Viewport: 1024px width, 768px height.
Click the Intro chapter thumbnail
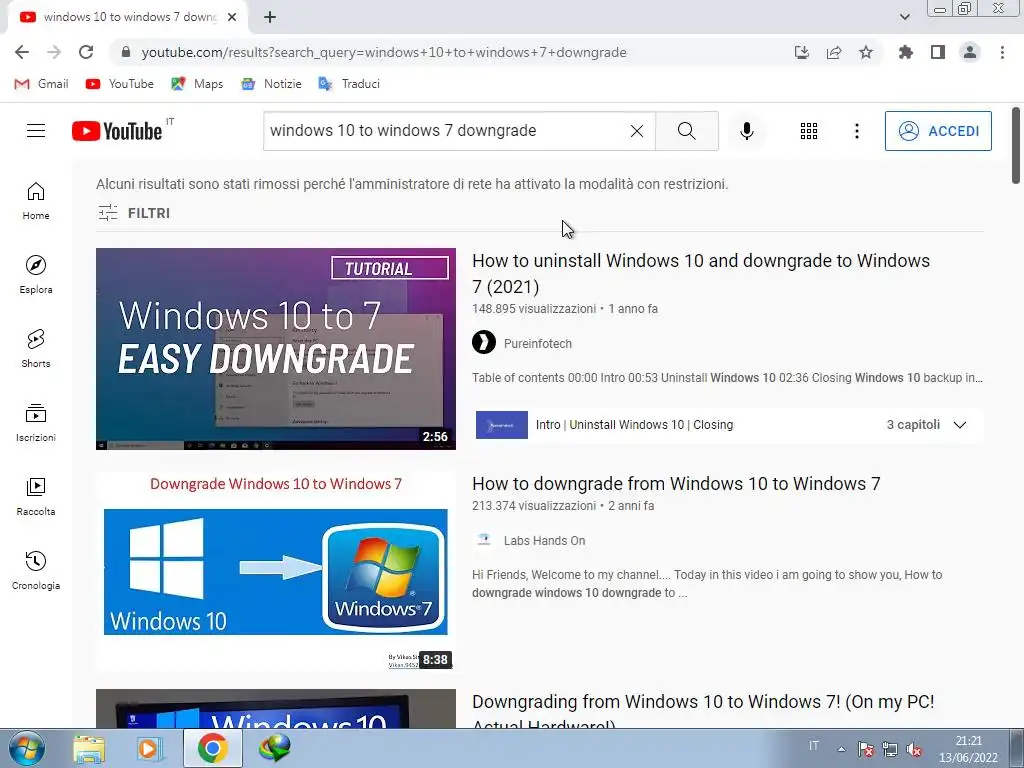tap(502, 424)
